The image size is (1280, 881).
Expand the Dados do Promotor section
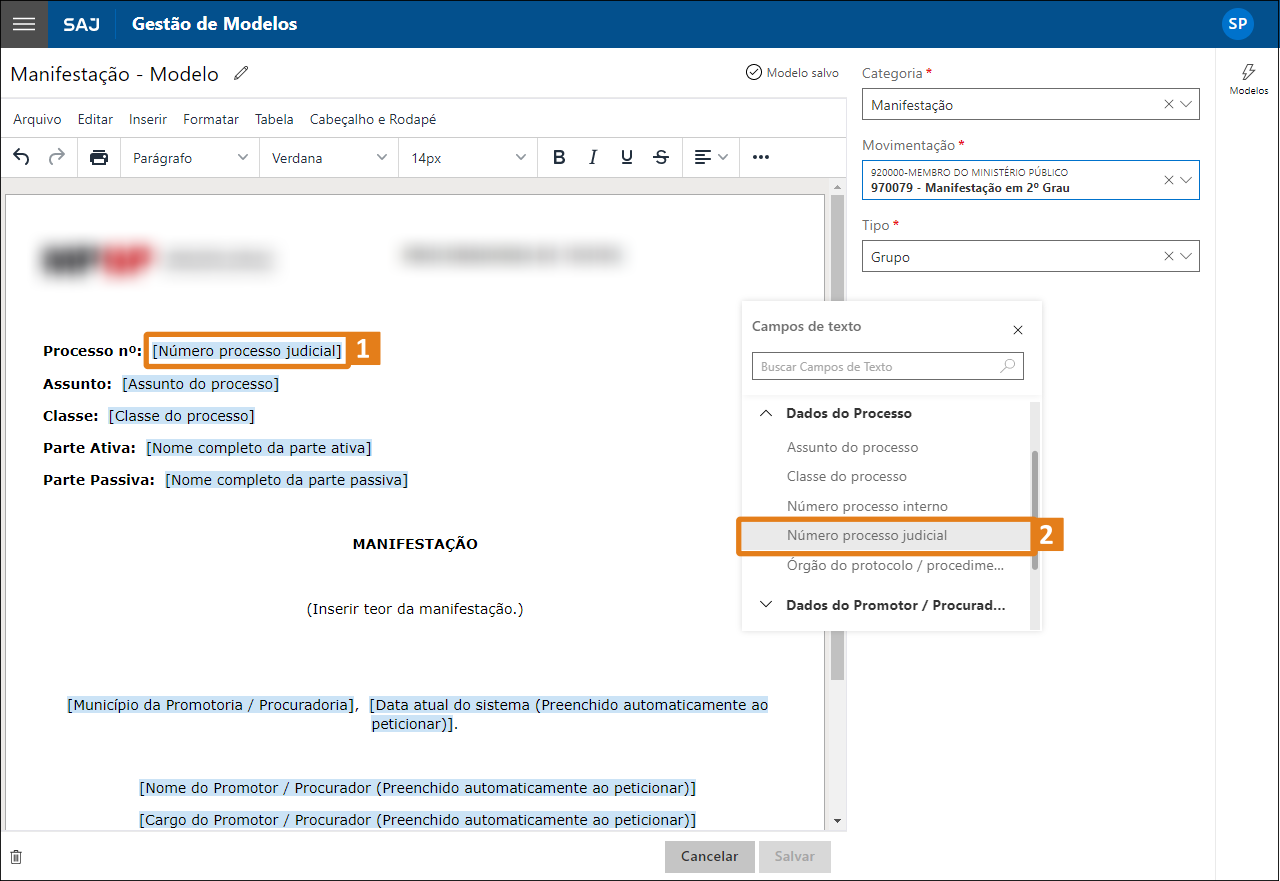(766, 605)
